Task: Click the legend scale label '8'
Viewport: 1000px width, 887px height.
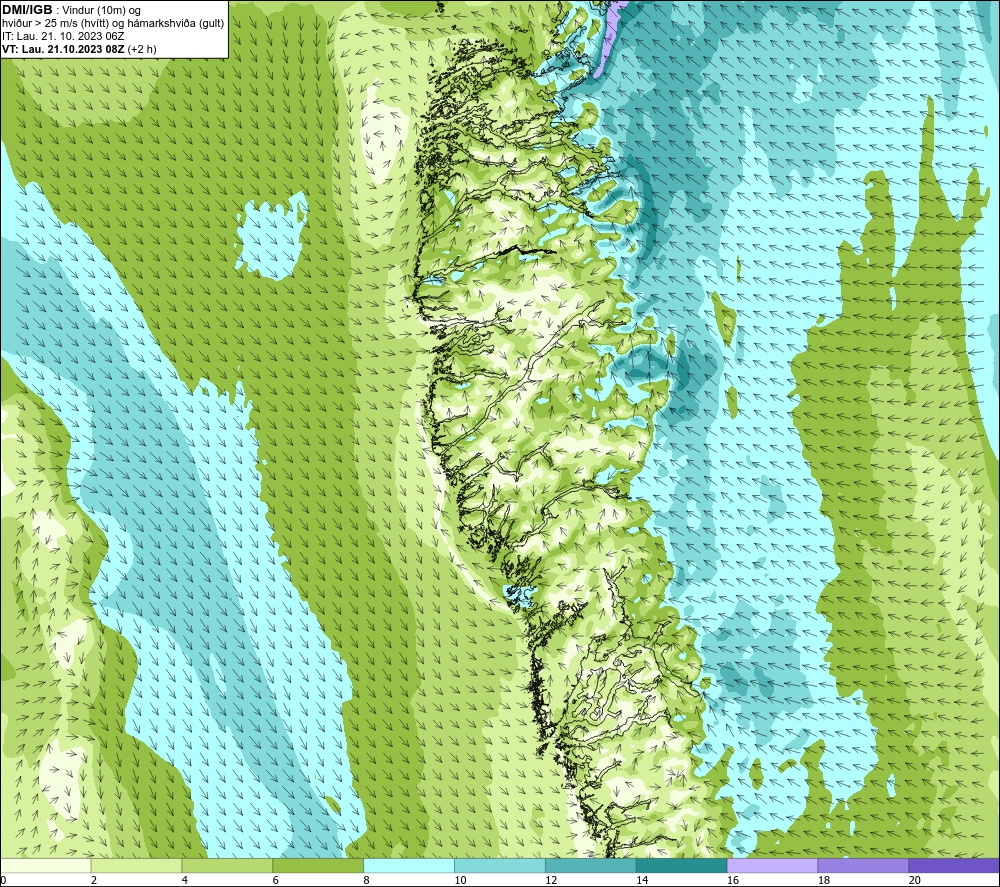Action: (x=366, y=880)
